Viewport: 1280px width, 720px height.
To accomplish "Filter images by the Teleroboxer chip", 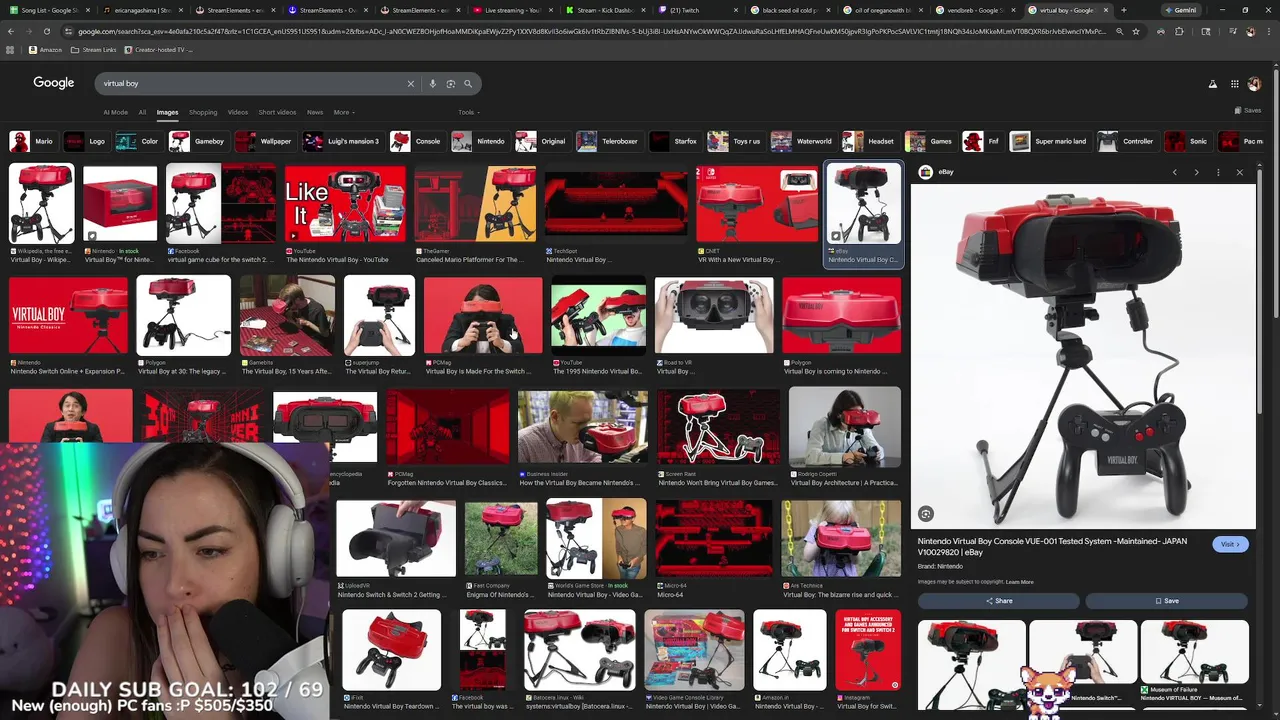I will point(608,141).
